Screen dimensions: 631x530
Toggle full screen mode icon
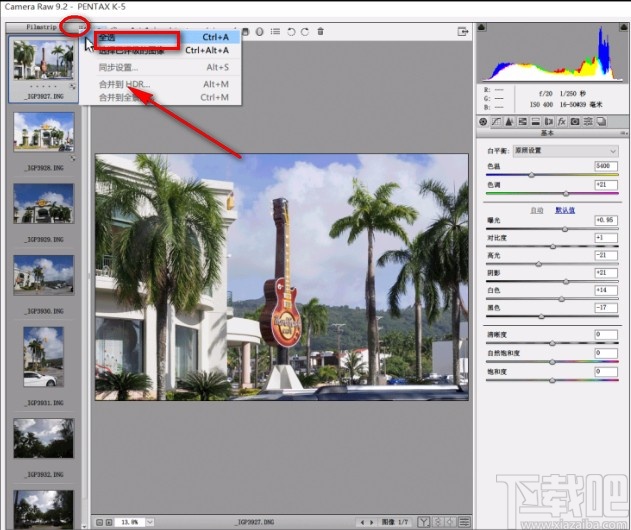(463, 31)
